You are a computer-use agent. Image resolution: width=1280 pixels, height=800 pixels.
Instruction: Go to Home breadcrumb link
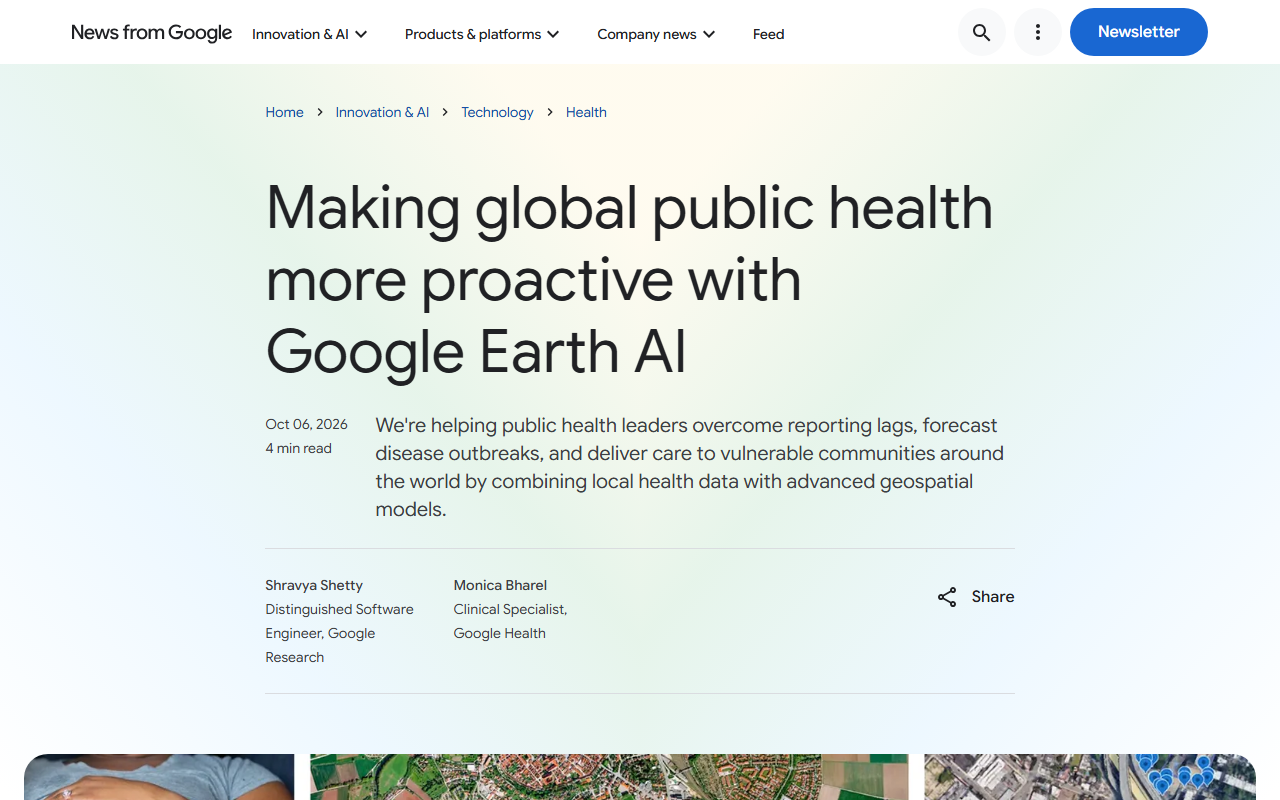(284, 112)
